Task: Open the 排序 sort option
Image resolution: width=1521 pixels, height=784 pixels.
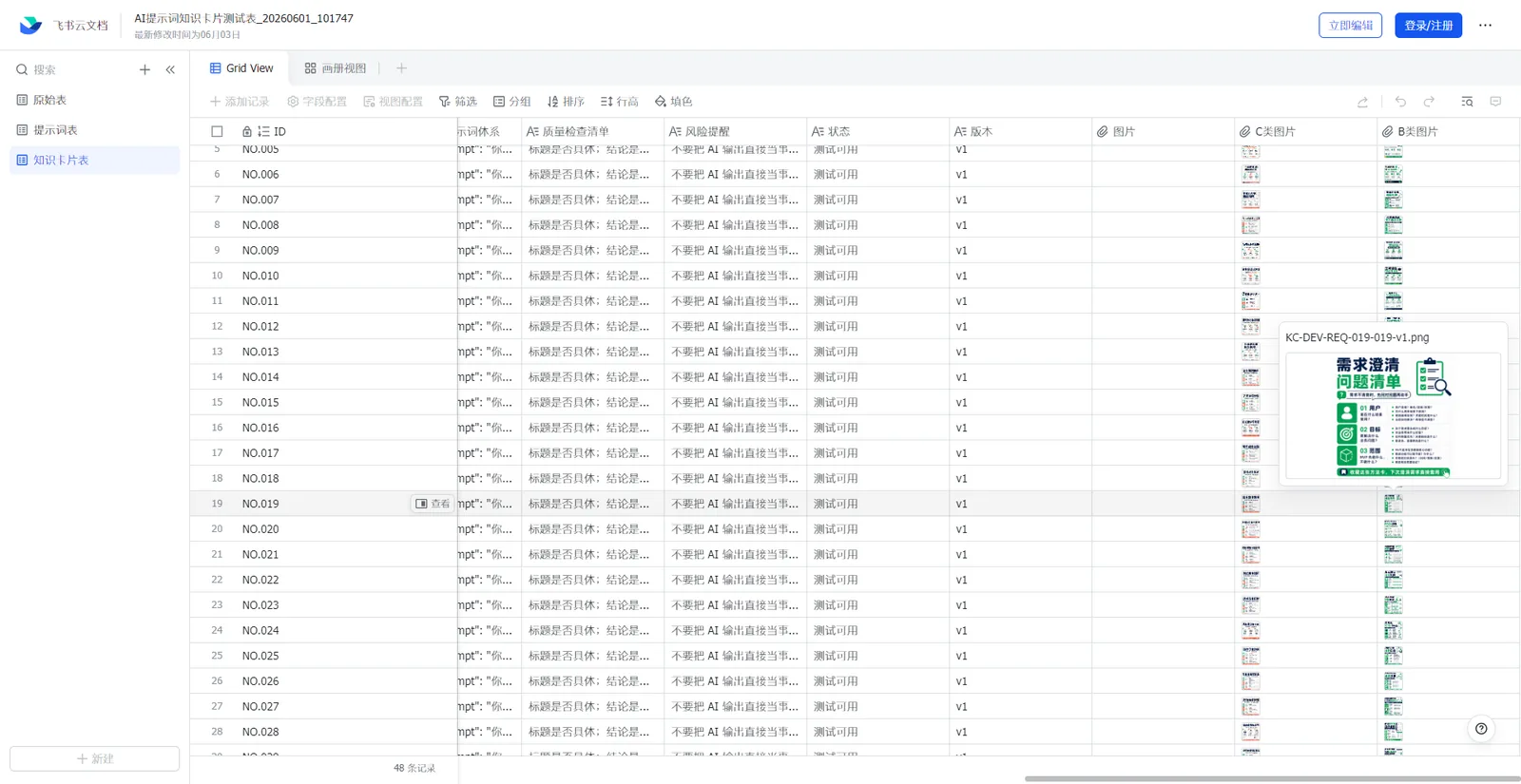Action: pos(566,102)
